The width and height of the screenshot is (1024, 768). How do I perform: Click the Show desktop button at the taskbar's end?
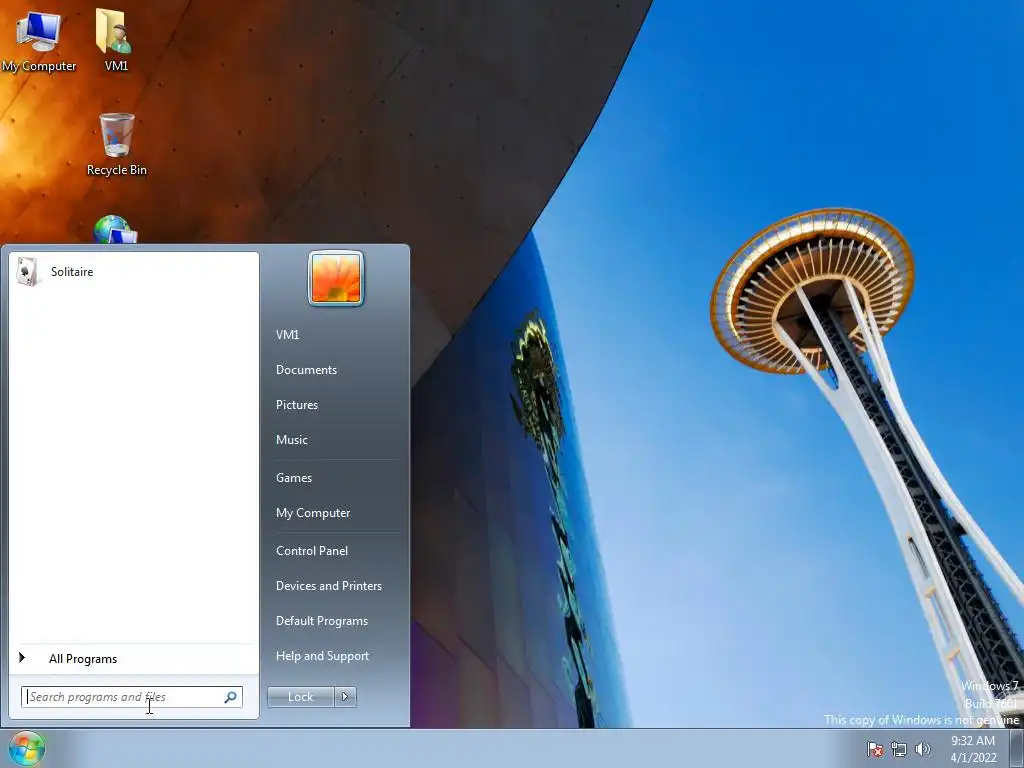tap(1016, 748)
